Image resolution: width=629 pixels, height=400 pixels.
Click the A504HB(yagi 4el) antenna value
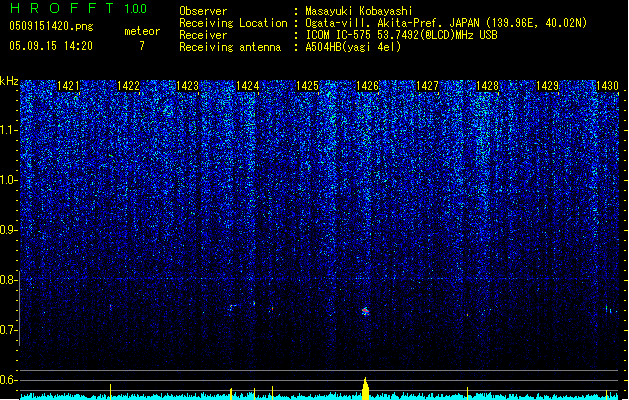(353, 47)
